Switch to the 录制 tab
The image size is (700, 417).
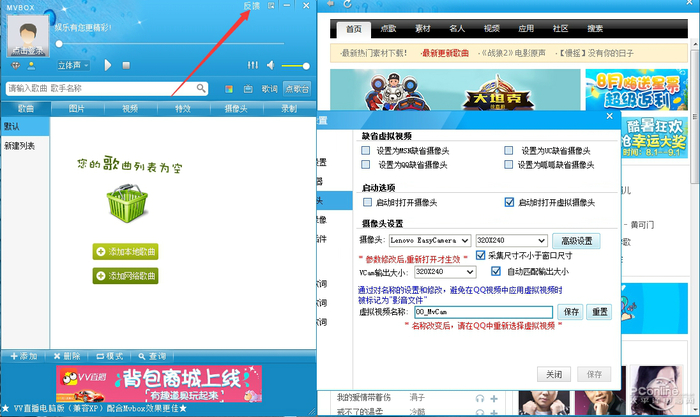[x=289, y=108]
